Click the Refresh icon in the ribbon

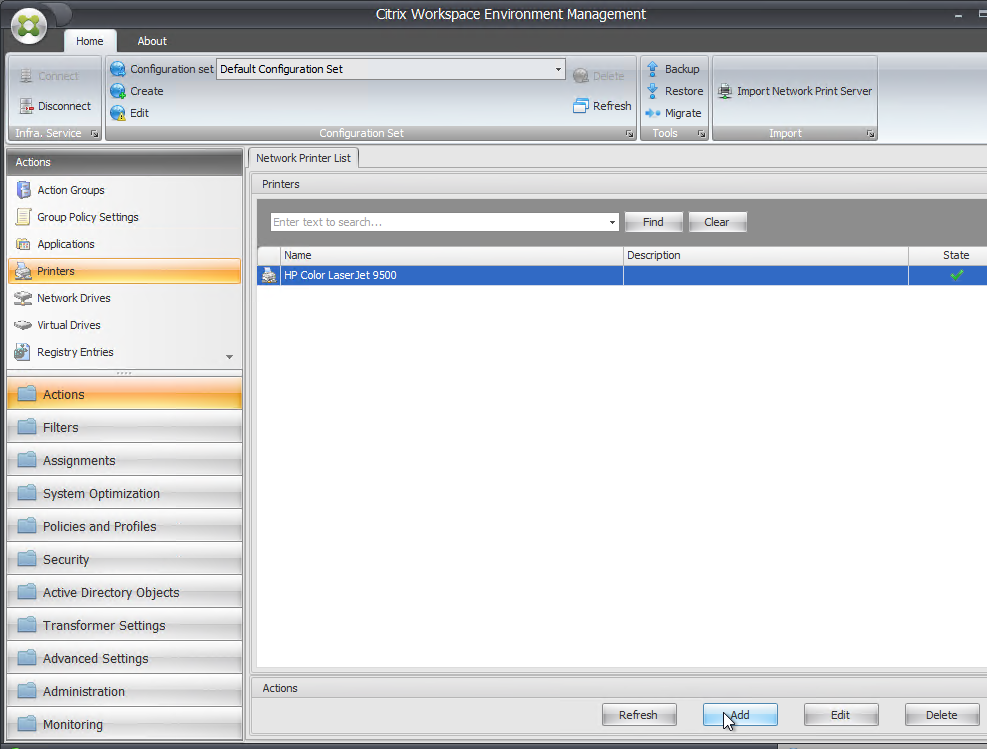tap(581, 106)
